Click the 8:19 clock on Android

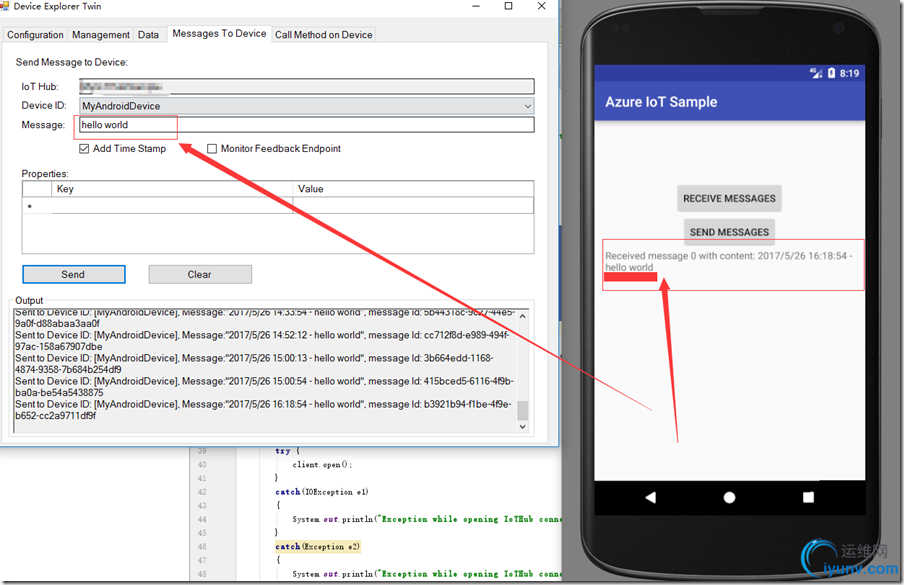tap(849, 73)
